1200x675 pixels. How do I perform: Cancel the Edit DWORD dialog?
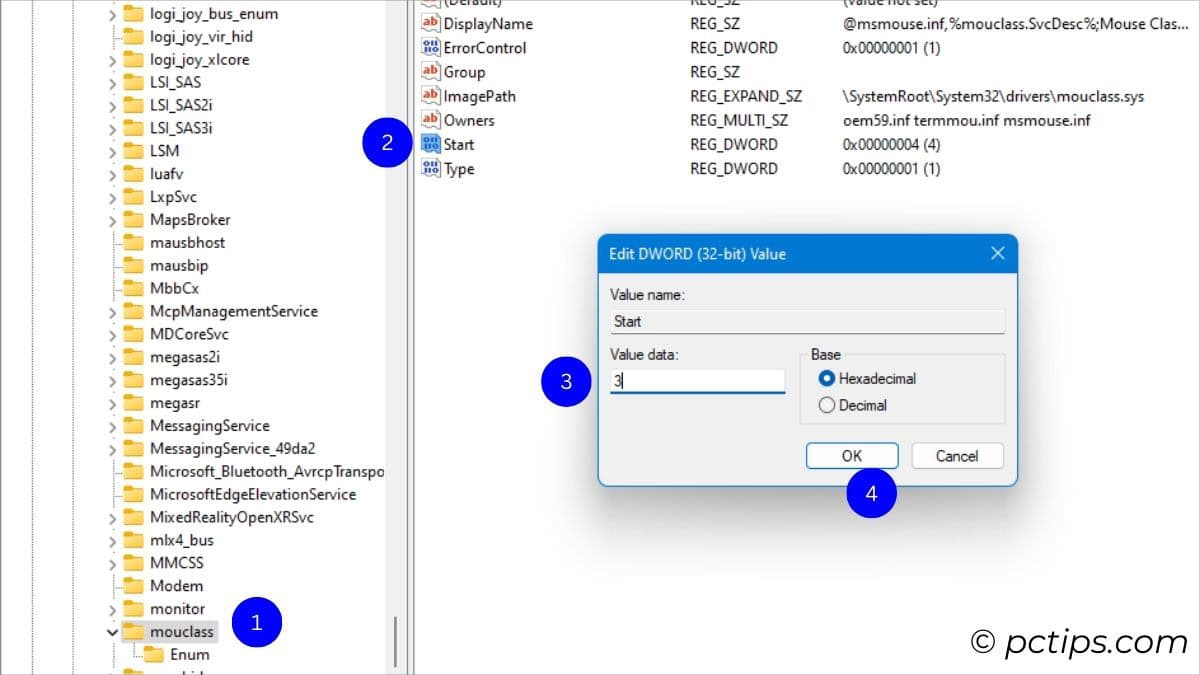point(956,456)
